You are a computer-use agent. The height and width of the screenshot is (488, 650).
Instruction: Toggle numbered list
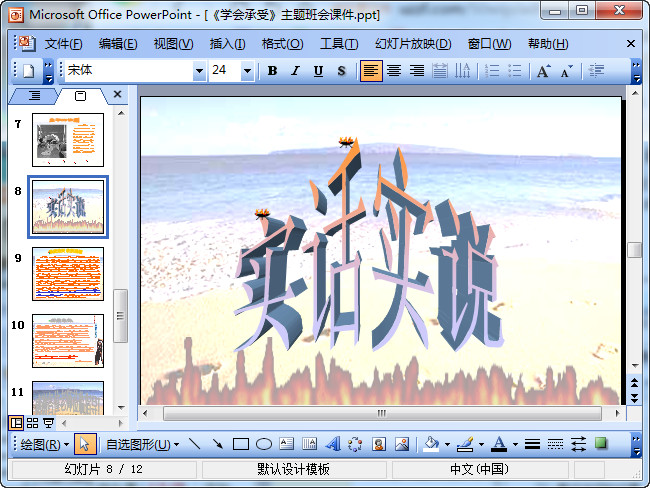tap(492, 71)
